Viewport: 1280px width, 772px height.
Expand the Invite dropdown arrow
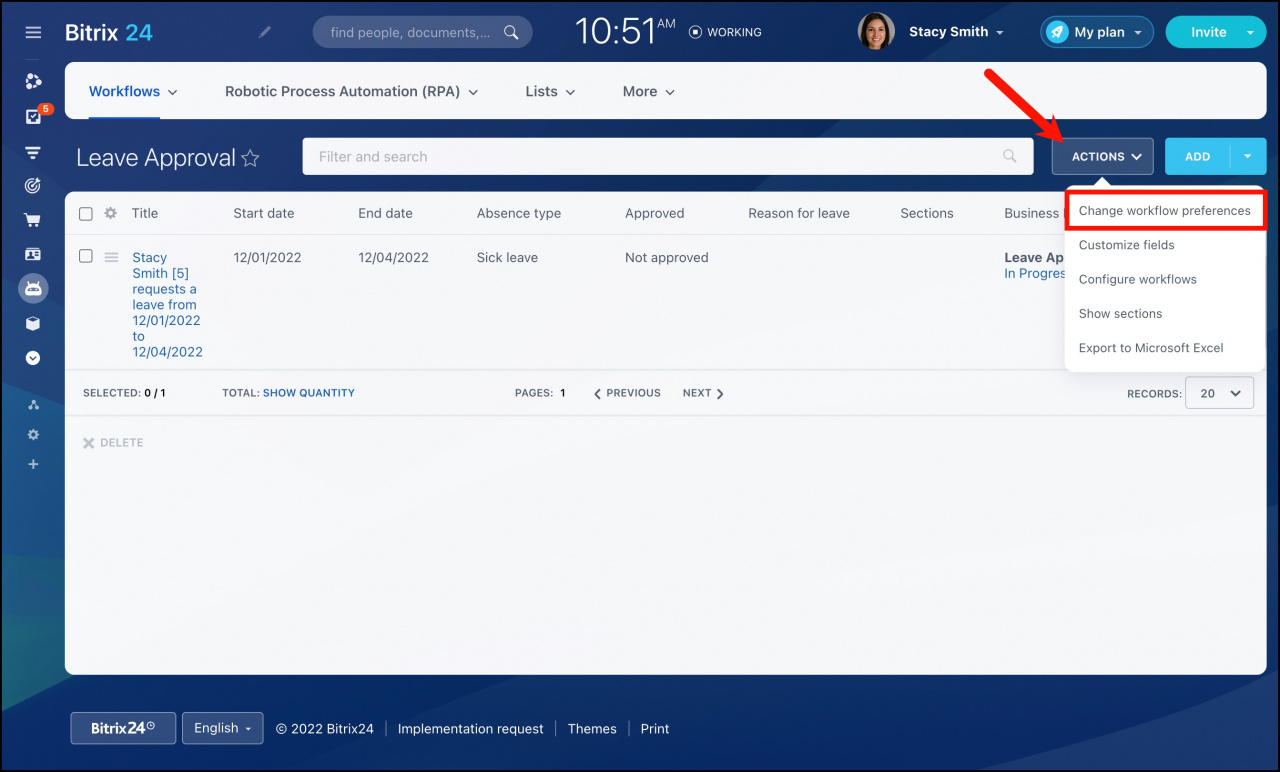tap(1250, 32)
